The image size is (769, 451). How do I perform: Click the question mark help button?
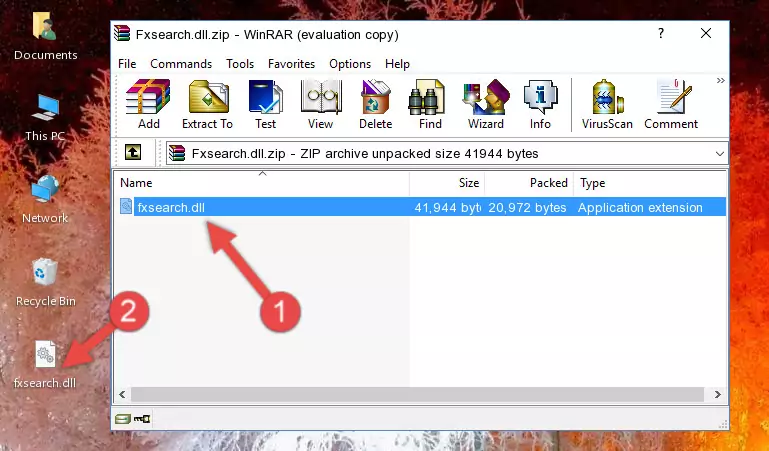[661, 33]
